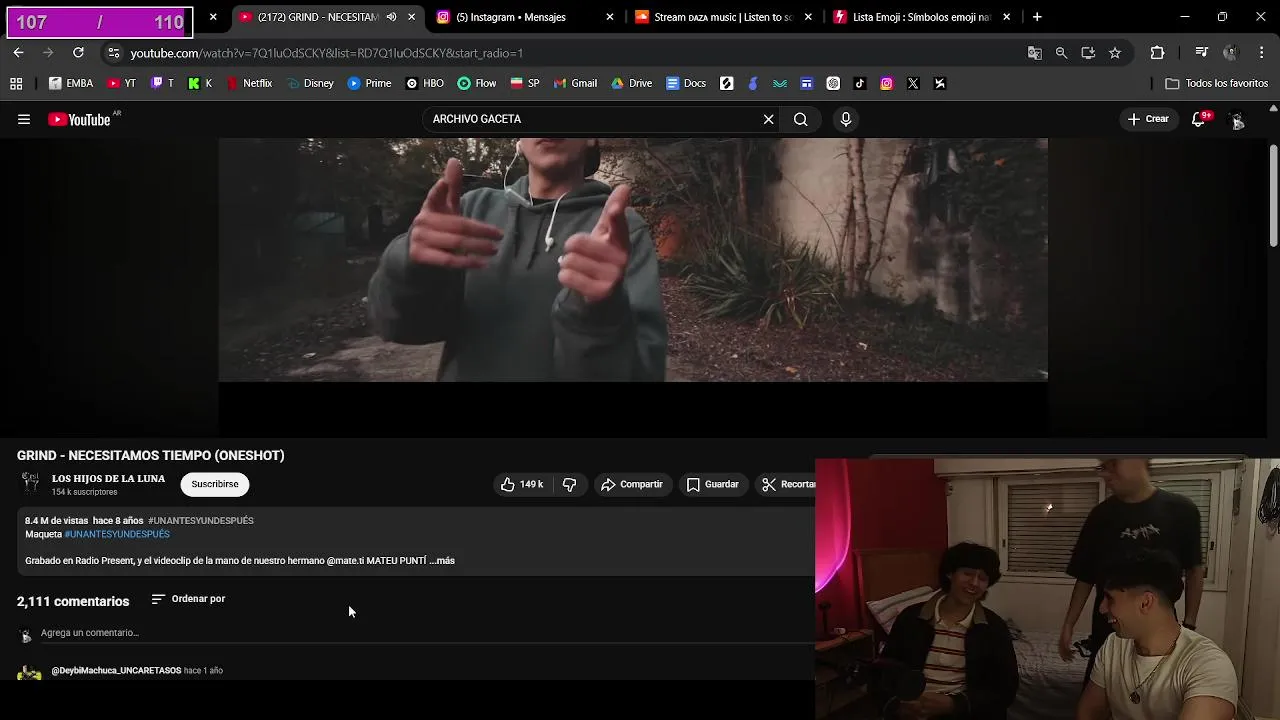The image size is (1280, 720).
Task: Open the YouTube guide hamburger menu
Action: click(x=24, y=119)
